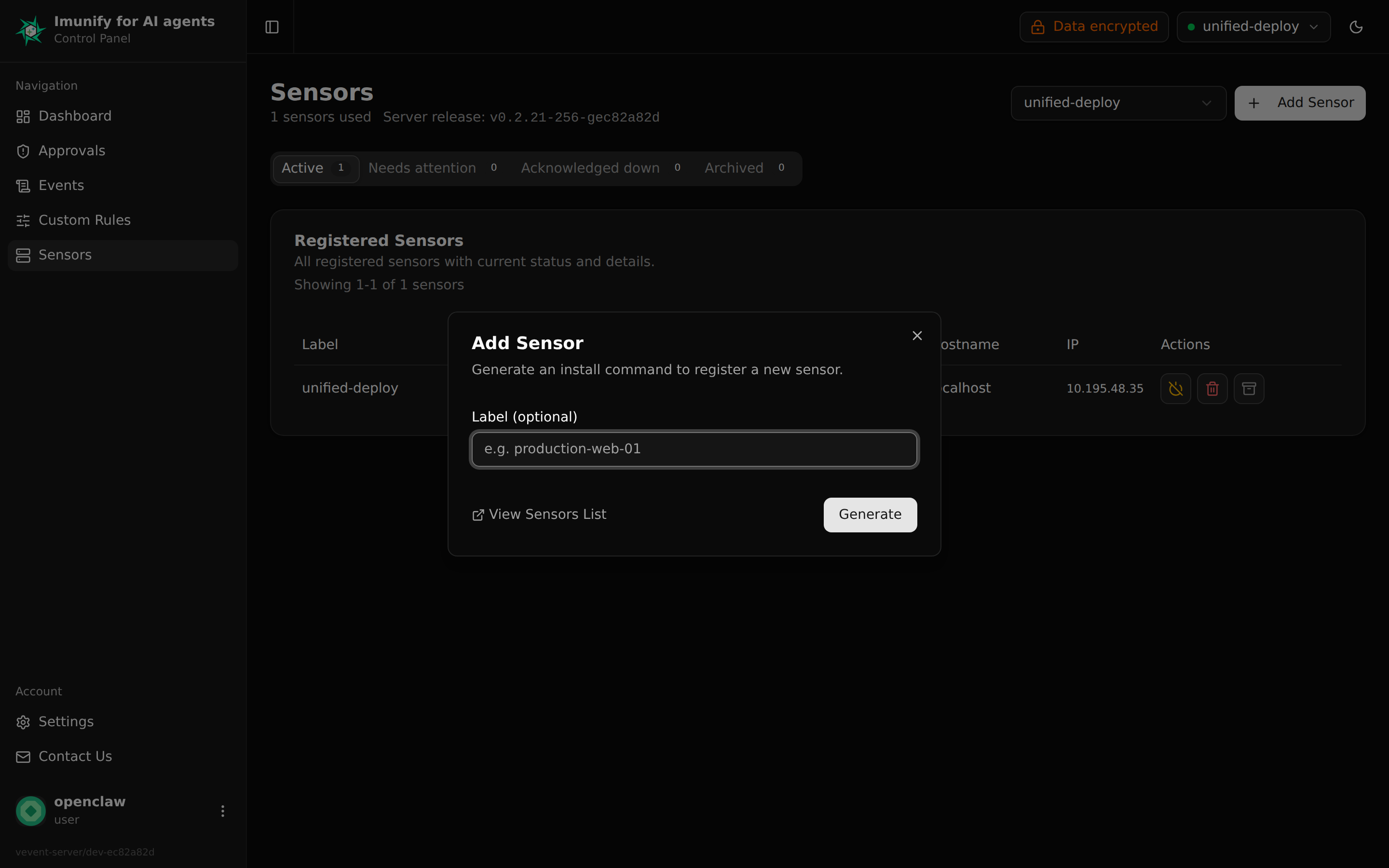Click Contact Us link
Screen dimensions: 1389x868
pyautogui.click(x=123, y=757)
